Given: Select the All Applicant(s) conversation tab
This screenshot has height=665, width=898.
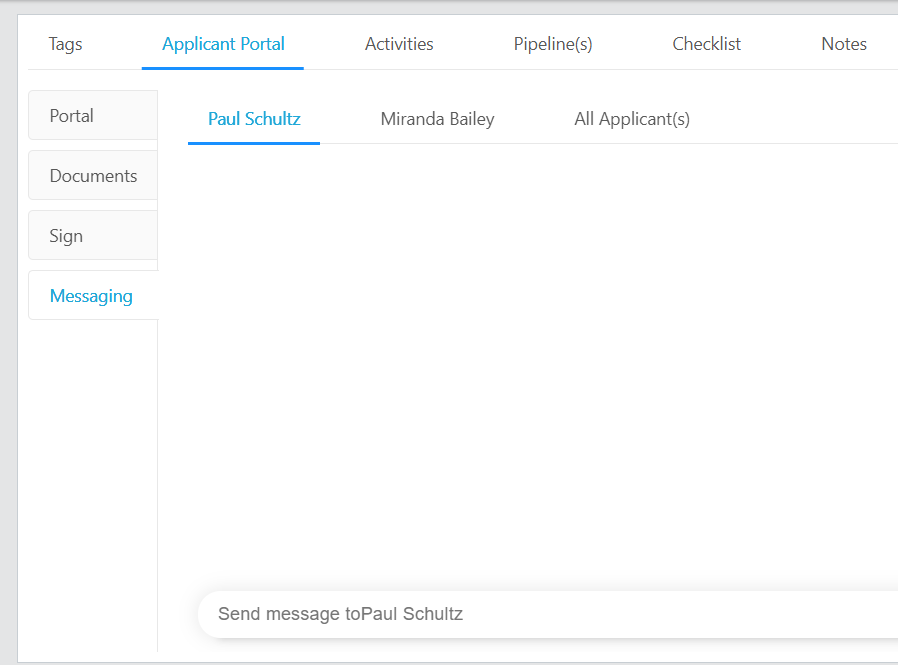Looking at the screenshot, I should coord(632,119).
